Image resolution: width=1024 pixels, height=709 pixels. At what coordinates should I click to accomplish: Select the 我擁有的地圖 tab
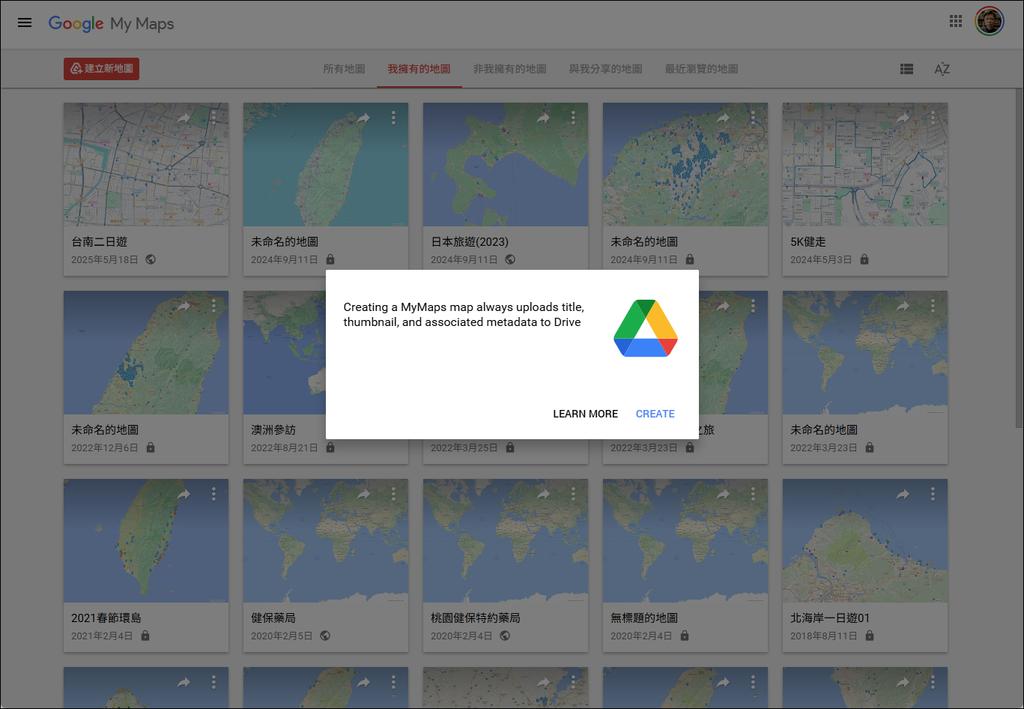point(419,69)
